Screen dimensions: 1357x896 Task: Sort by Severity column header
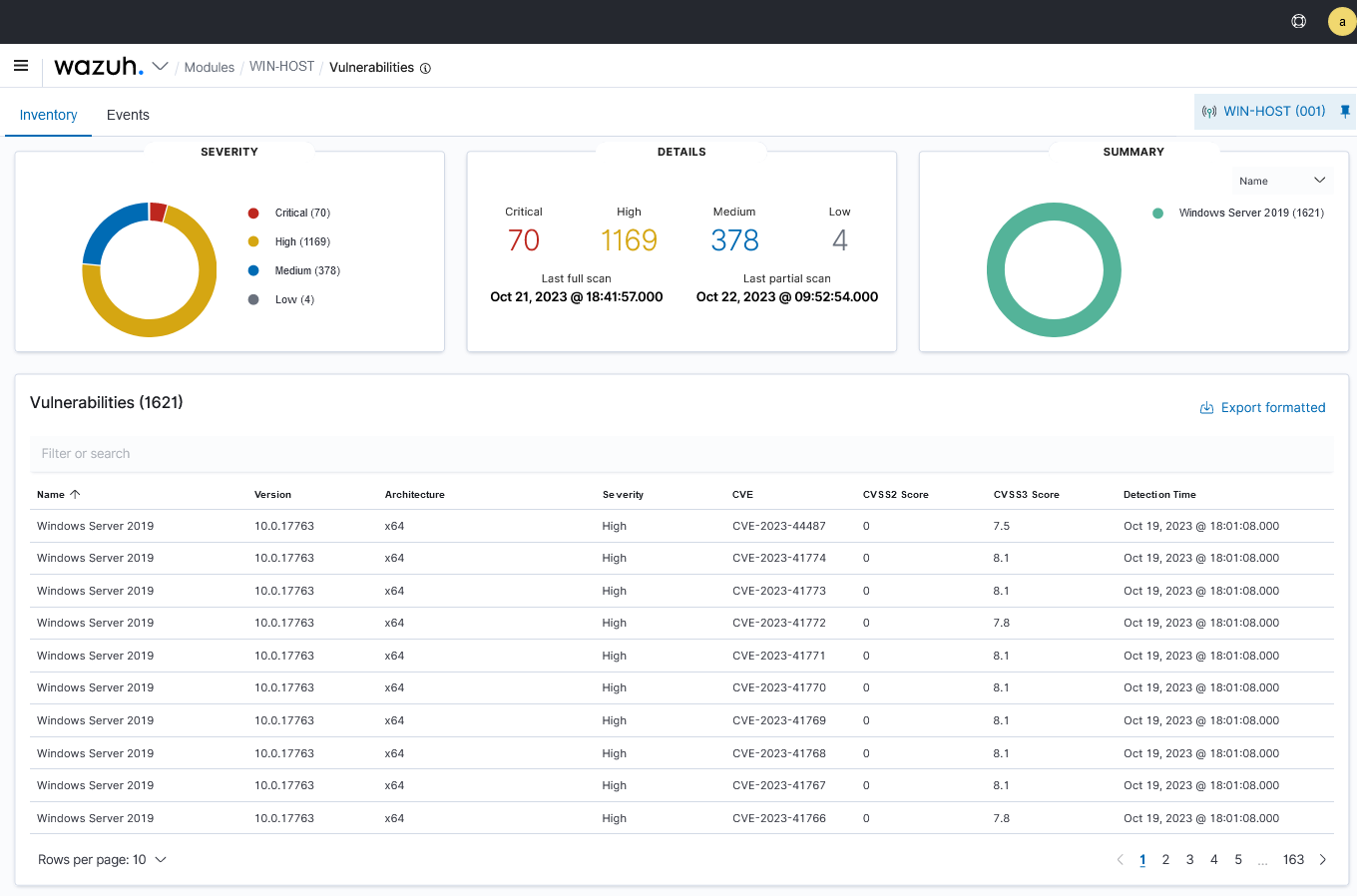[x=623, y=495]
